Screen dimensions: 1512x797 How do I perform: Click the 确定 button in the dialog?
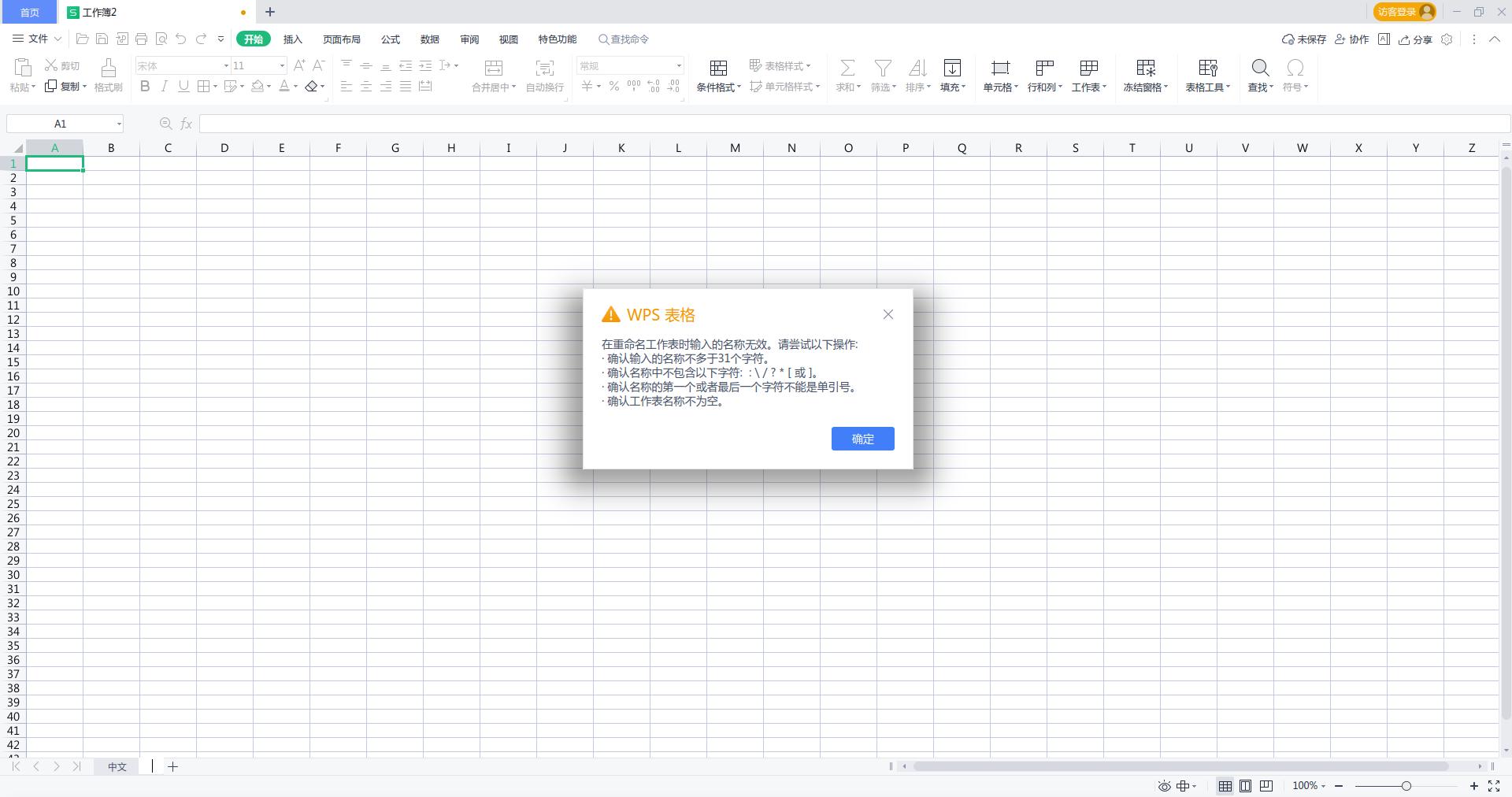[x=862, y=439]
